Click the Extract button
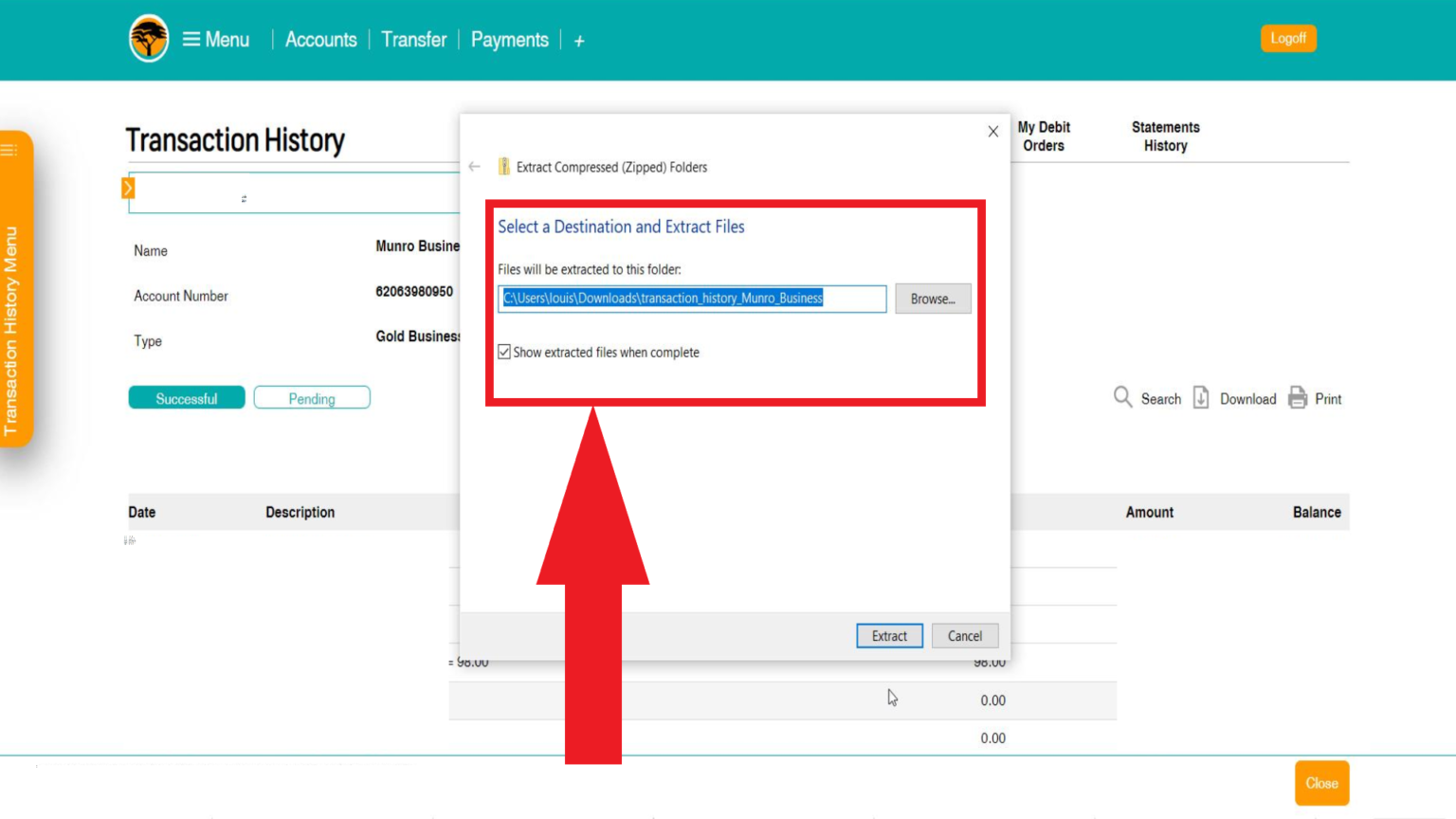1456x819 pixels. (x=888, y=635)
